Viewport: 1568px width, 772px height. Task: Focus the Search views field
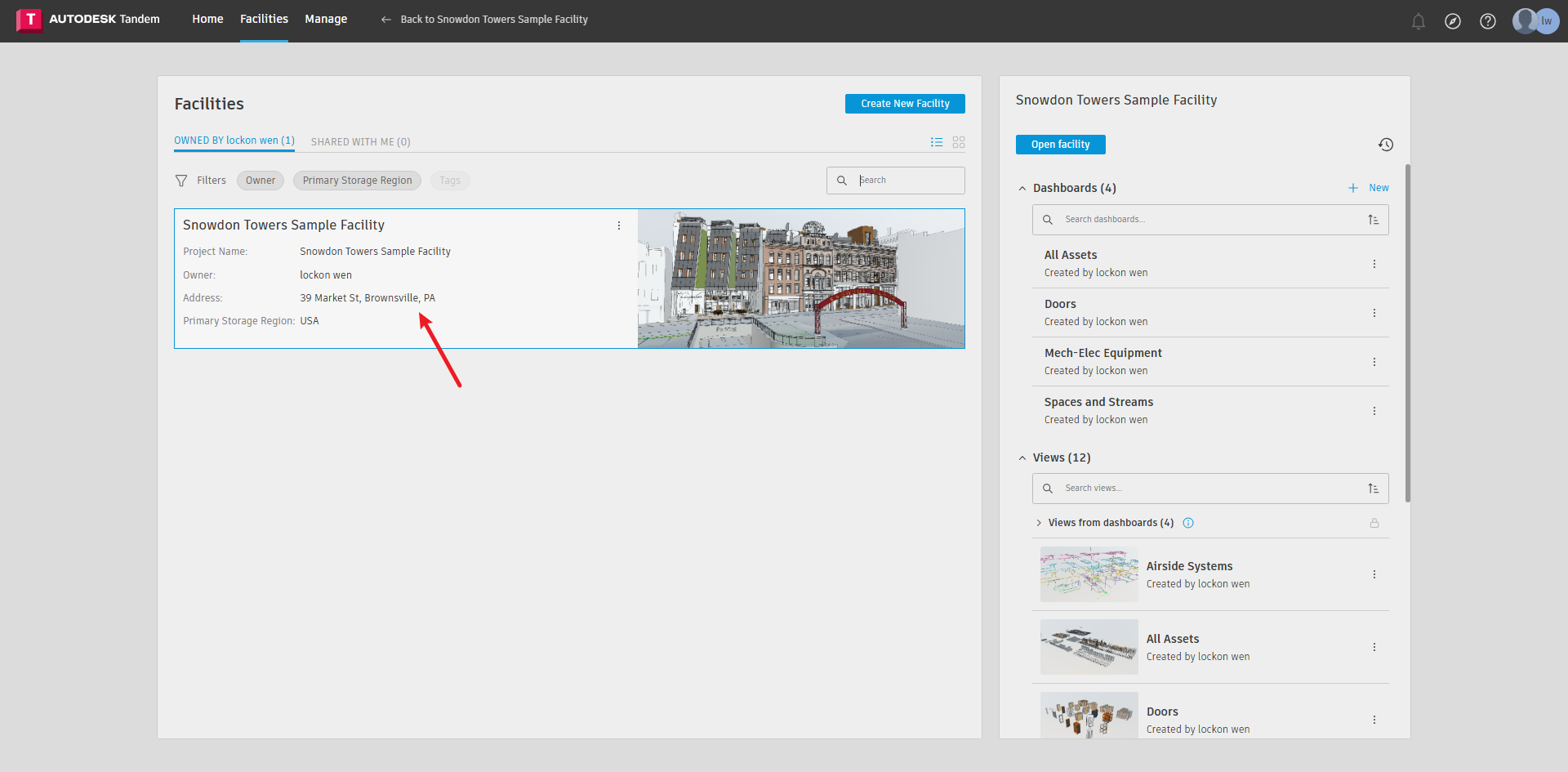1210,489
